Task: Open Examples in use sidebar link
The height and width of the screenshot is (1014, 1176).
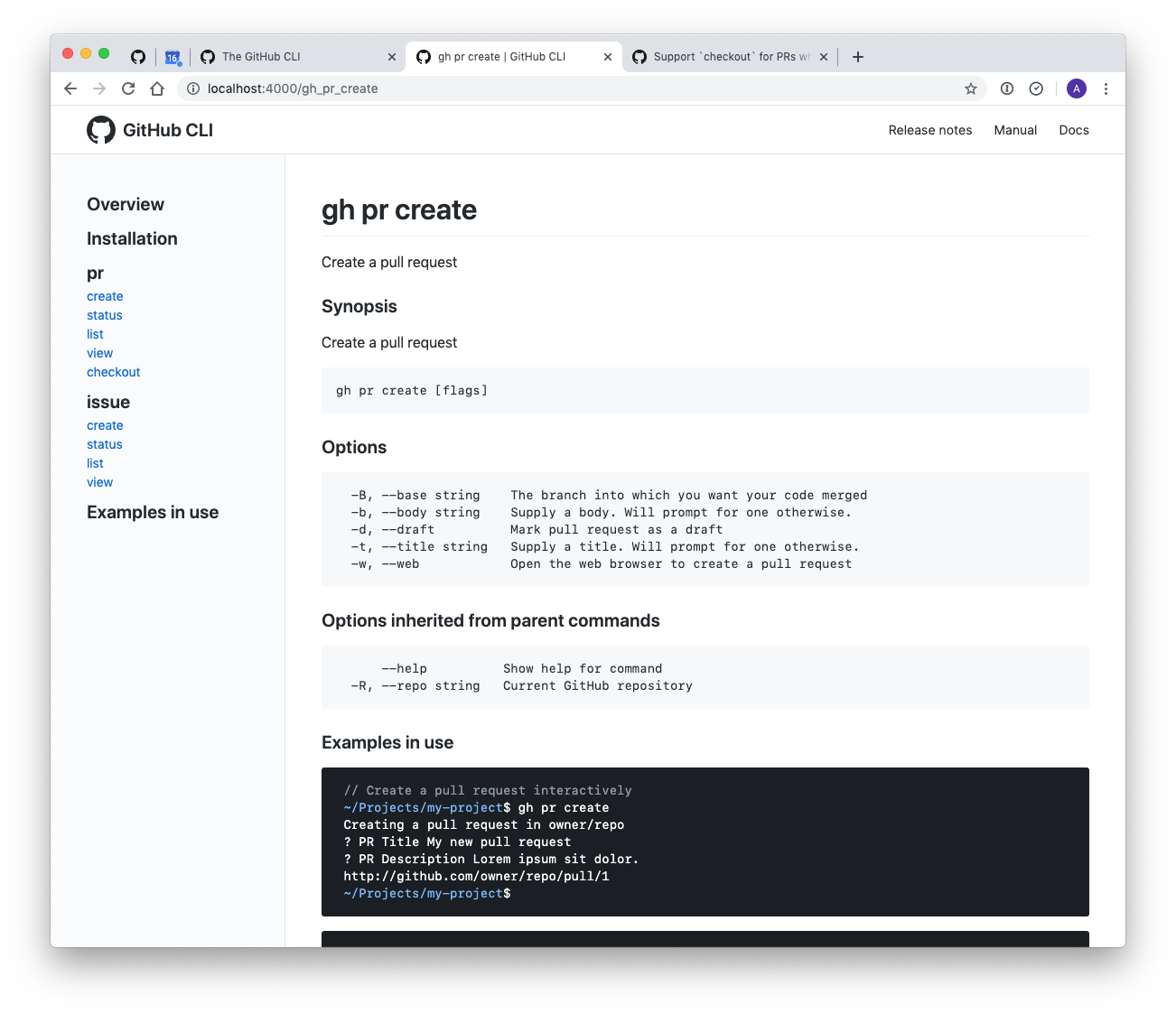Action: pos(153,512)
